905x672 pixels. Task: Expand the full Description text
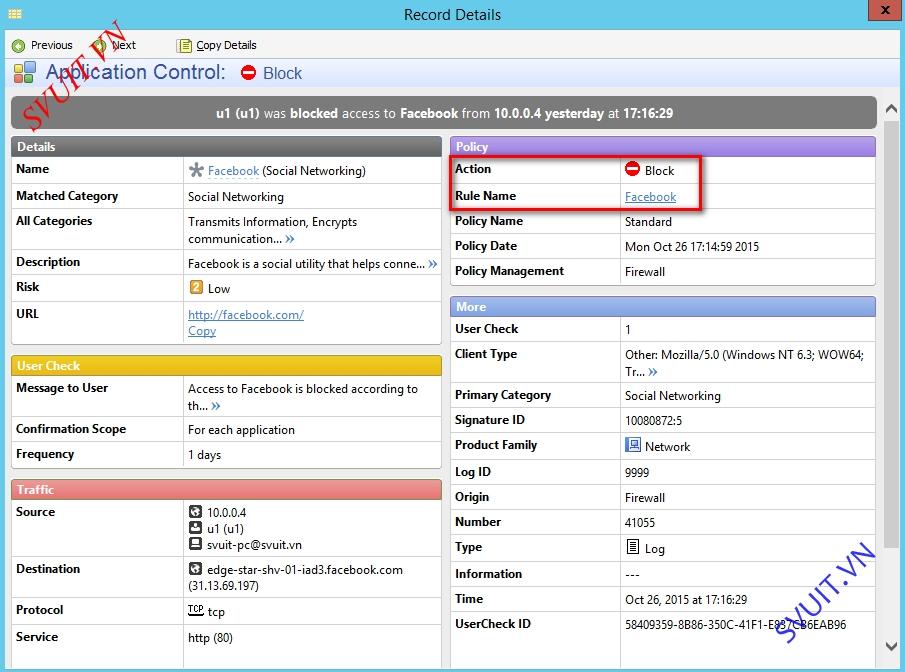[x=433, y=264]
